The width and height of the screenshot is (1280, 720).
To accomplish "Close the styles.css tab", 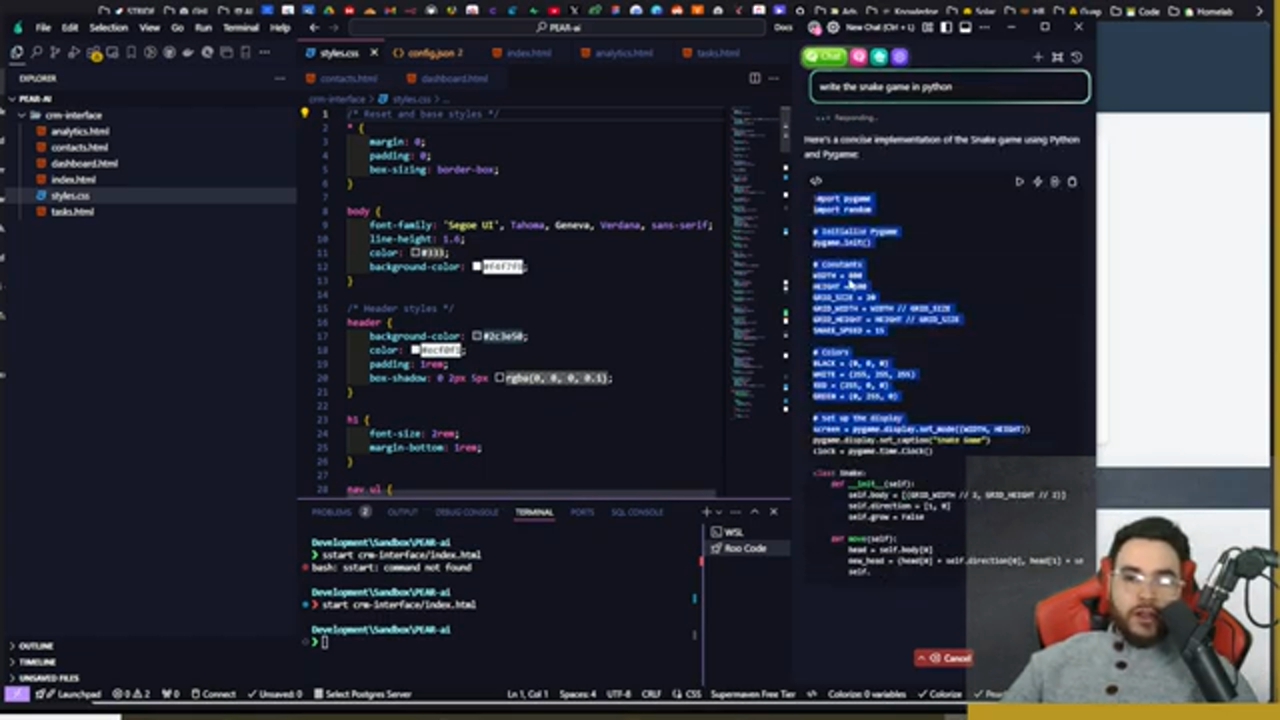I will tap(375, 53).
